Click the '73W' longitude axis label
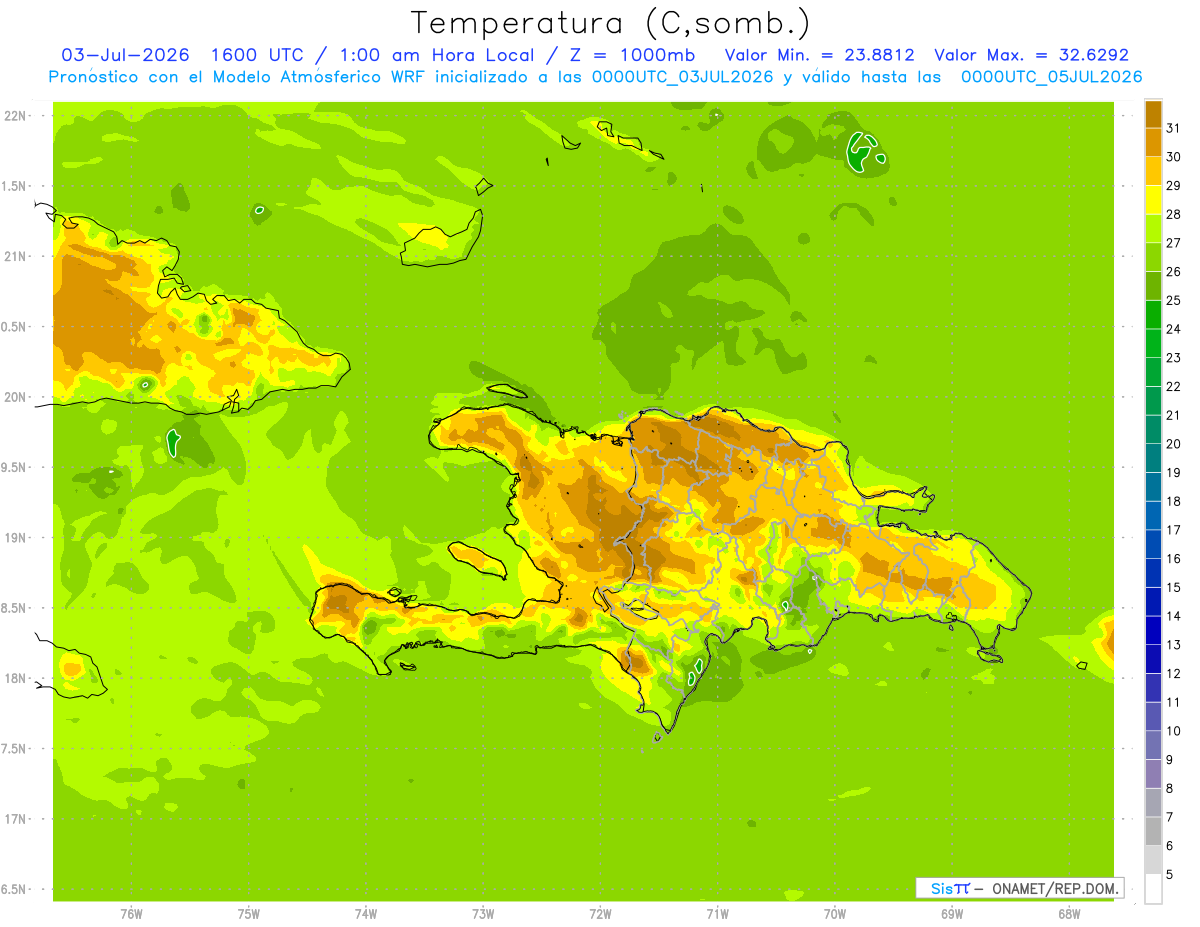1200x927 pixels. click(483, 914)
